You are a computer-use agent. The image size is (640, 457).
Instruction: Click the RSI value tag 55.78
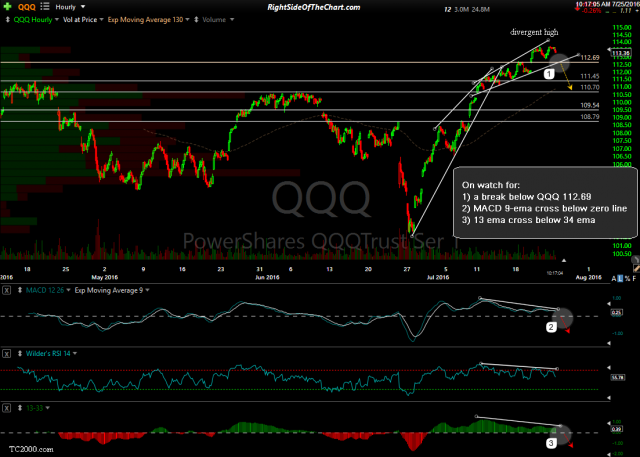click(x=616, y=377)
